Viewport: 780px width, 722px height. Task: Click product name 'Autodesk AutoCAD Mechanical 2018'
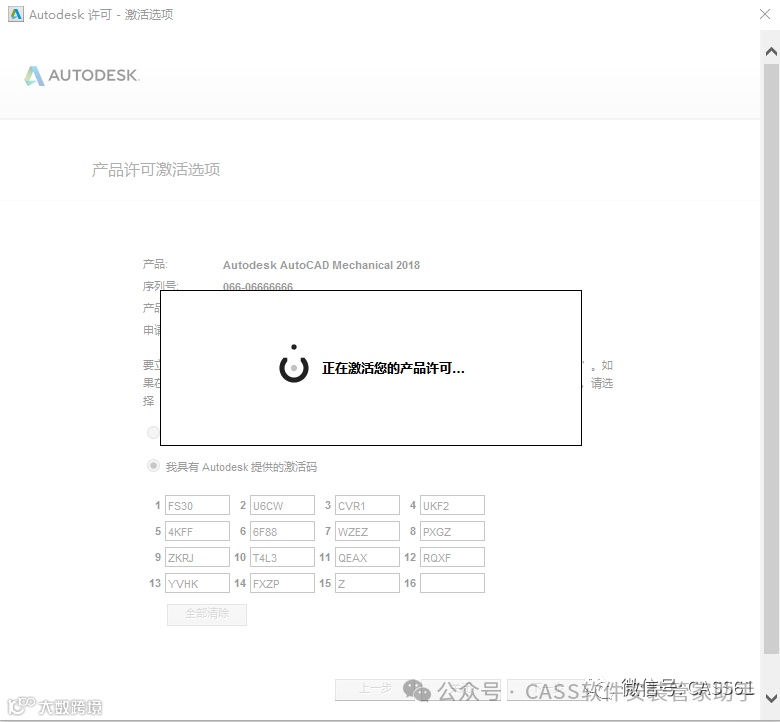[x=321, y=265]
